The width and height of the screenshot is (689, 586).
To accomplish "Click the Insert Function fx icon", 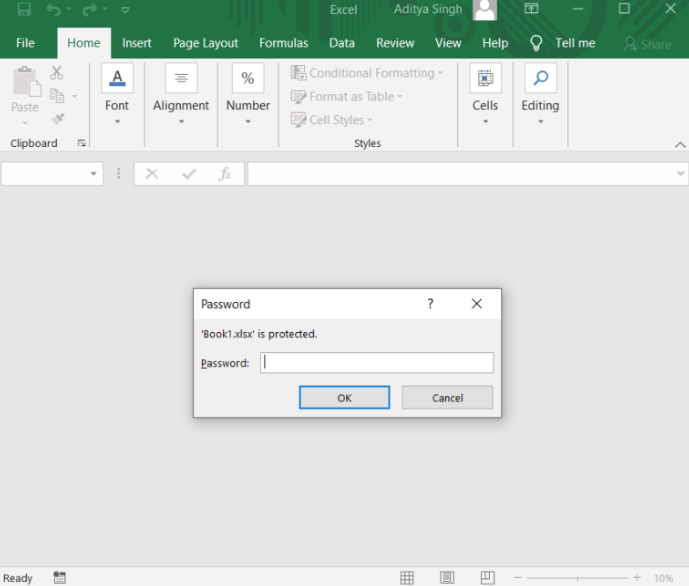I will click(225, 174).
